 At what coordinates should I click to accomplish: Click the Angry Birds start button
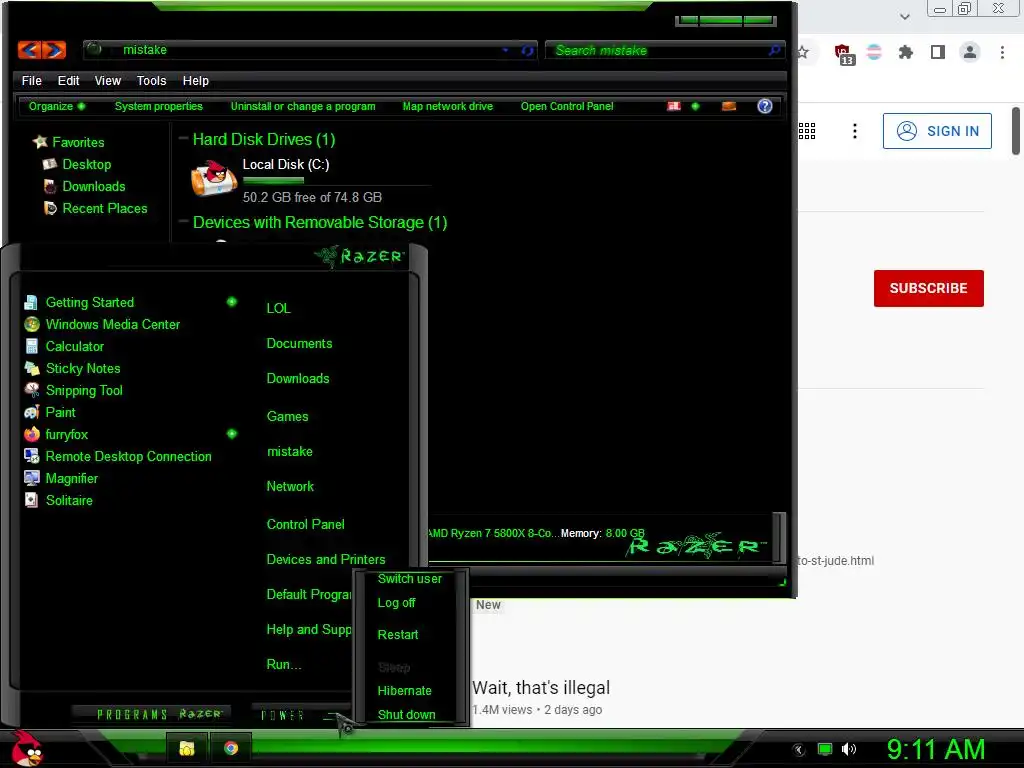26,748
